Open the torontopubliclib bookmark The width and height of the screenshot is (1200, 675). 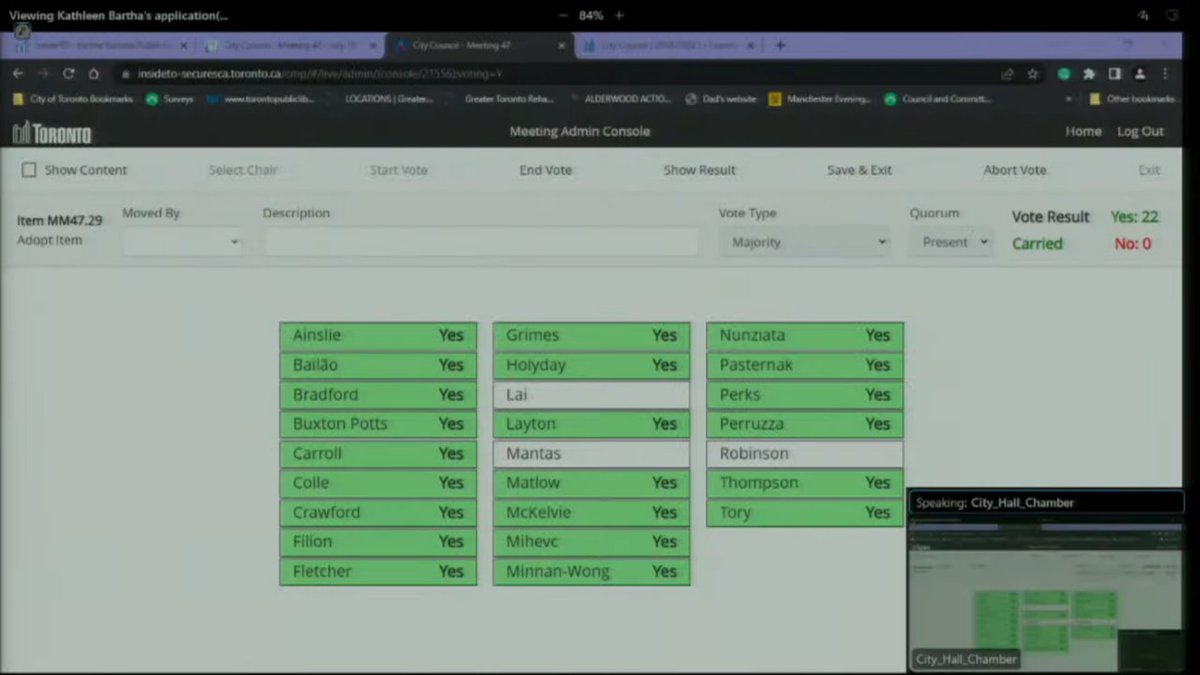click(x=261, y=99)
